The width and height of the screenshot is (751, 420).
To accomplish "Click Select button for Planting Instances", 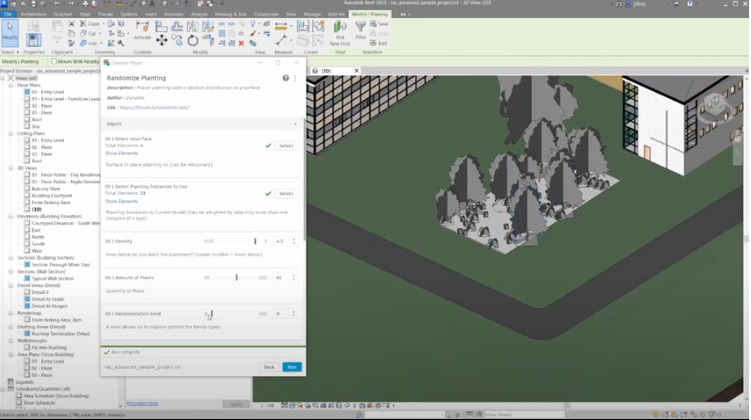I will [286, 193].
